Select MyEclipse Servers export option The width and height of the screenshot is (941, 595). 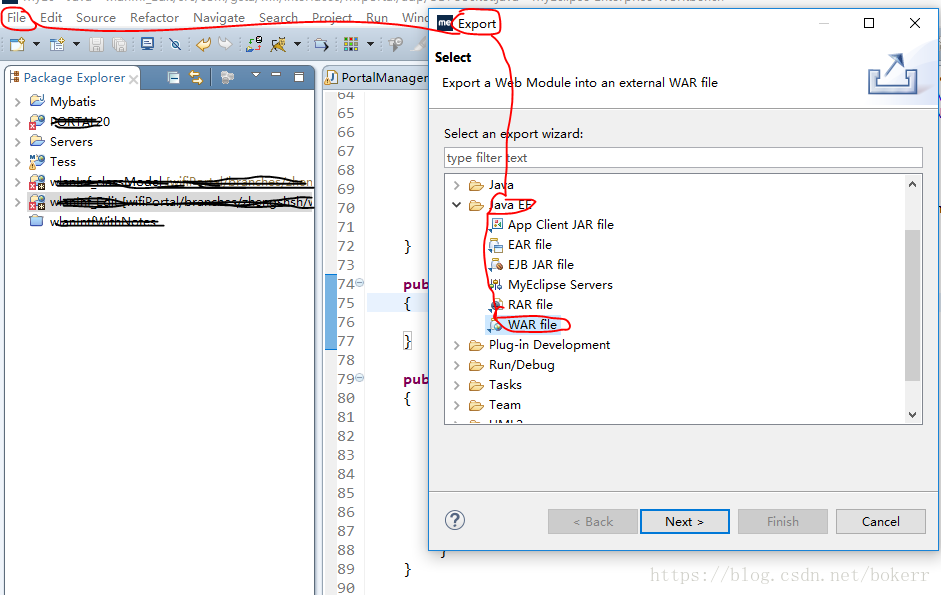click(560, 285)
